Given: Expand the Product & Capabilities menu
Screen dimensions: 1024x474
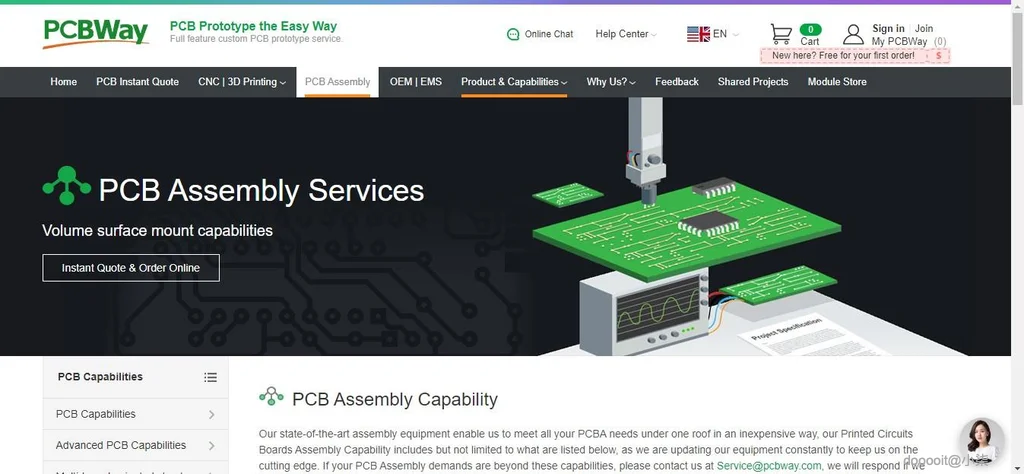Looking at the screenshot, I should pyautogui.click(x=513, y=82).
